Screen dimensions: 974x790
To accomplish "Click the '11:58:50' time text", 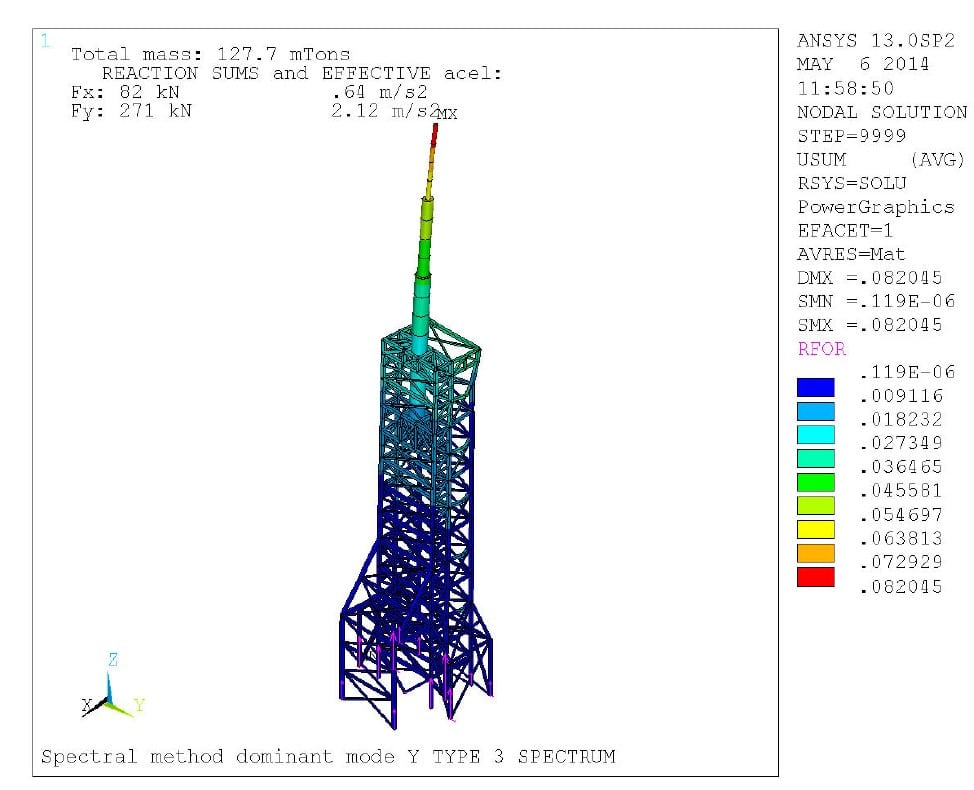I will point(845,89).
